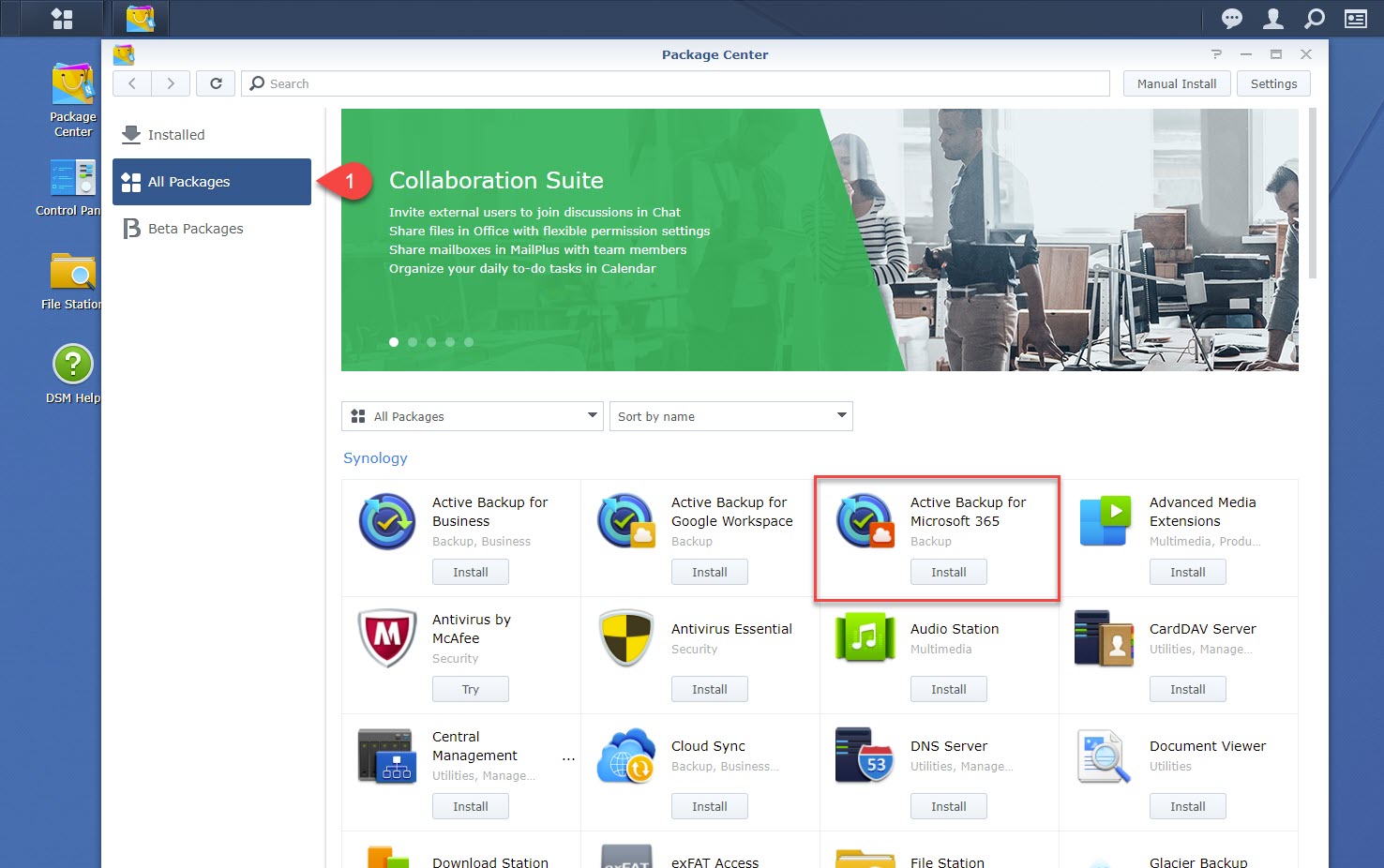Select Package Center taskbar icon
Image resolution: width=1384 pixels, height=868 pixels.
[140, 19]
